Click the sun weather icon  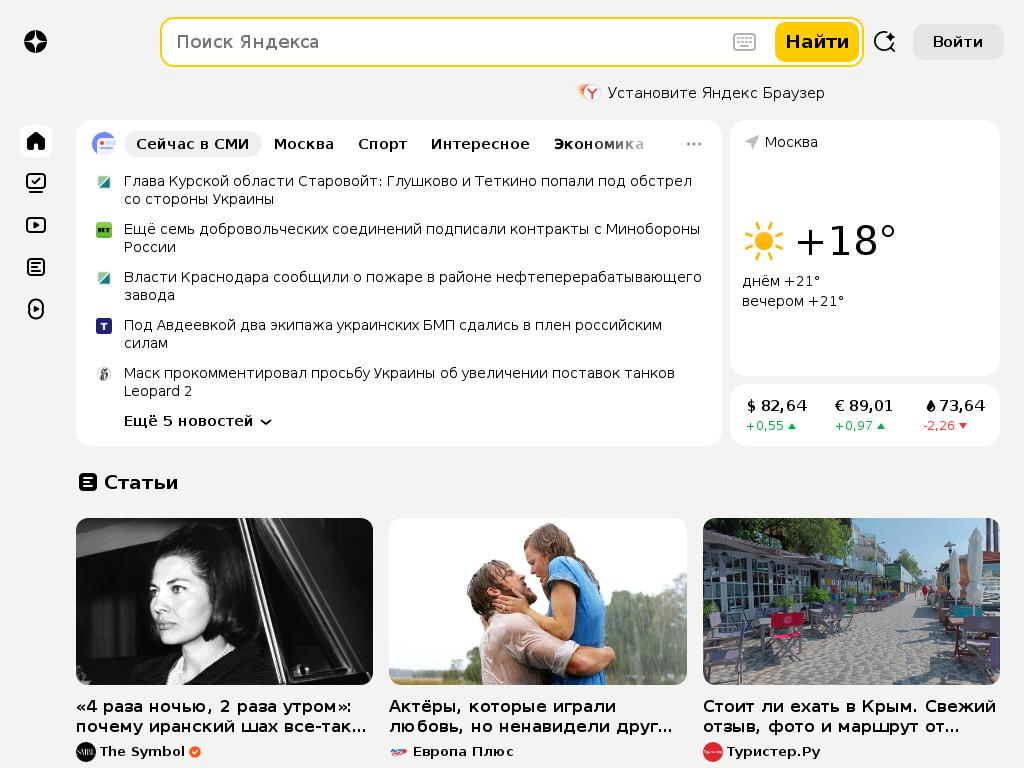[763, 241]
